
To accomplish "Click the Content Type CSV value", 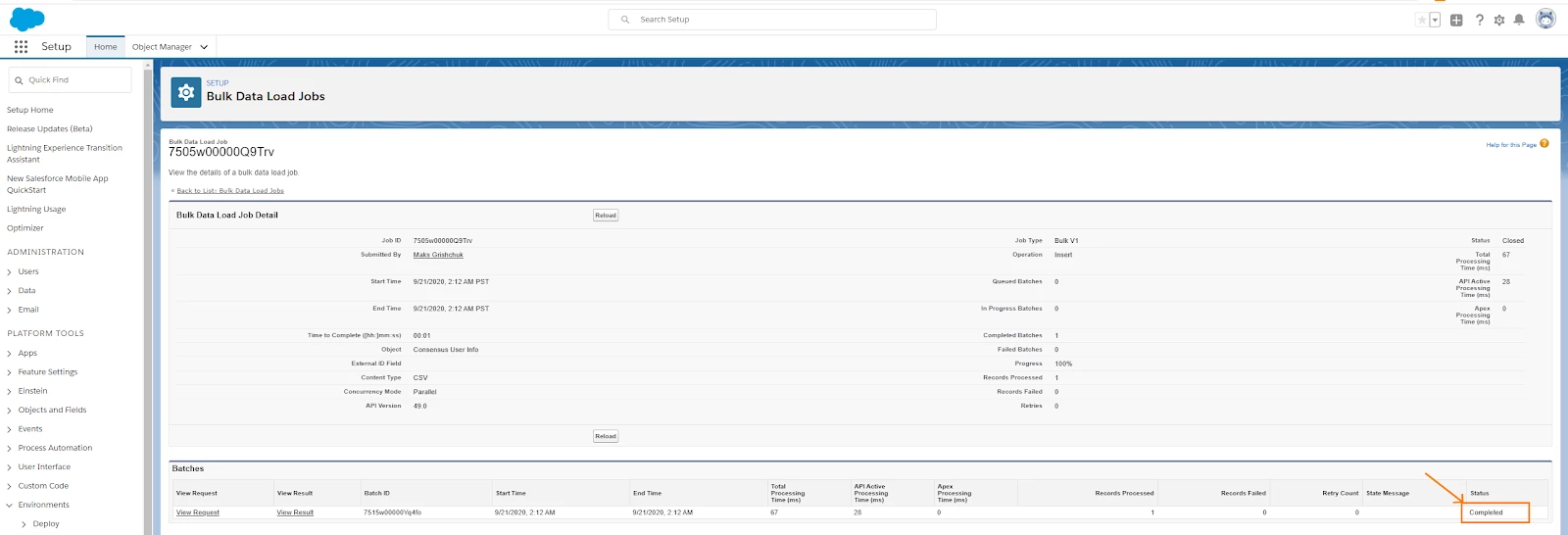I will click(x=420, y=377).
